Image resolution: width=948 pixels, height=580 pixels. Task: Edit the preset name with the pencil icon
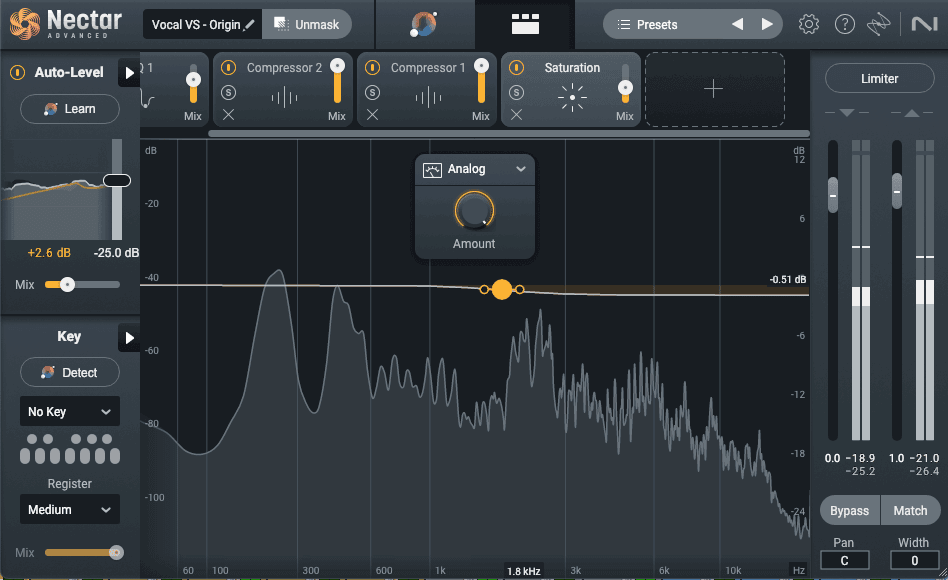tap(249, 24)
